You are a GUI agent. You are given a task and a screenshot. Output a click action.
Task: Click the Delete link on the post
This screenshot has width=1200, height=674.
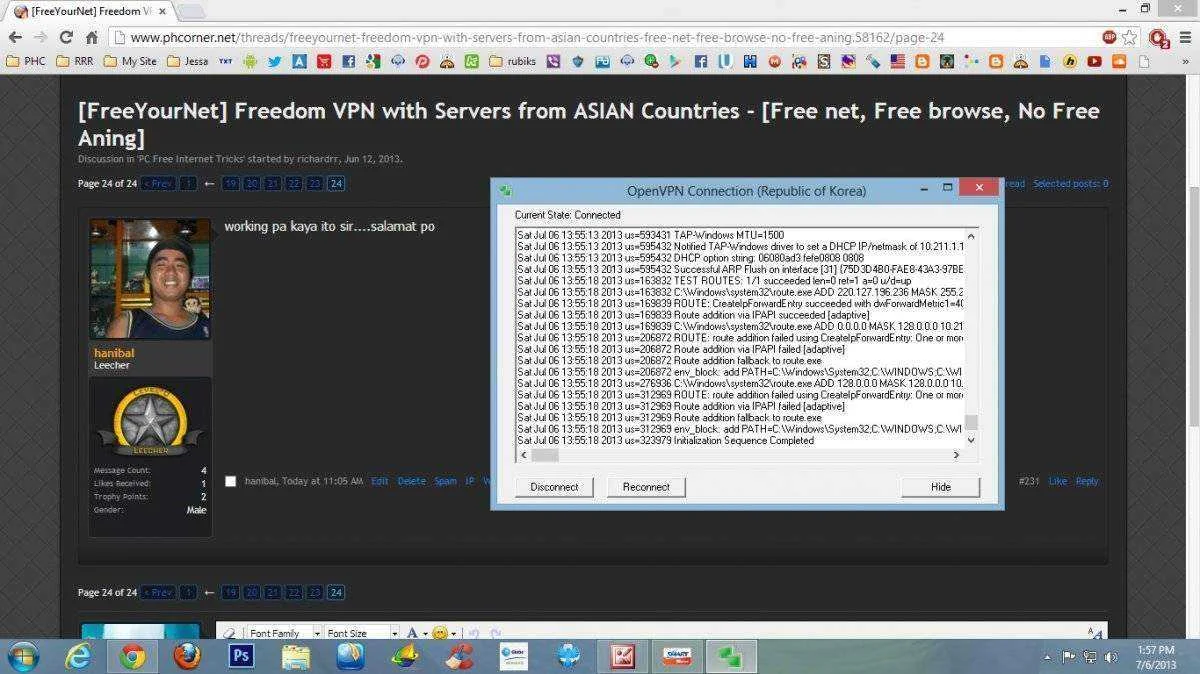[411, 481]
